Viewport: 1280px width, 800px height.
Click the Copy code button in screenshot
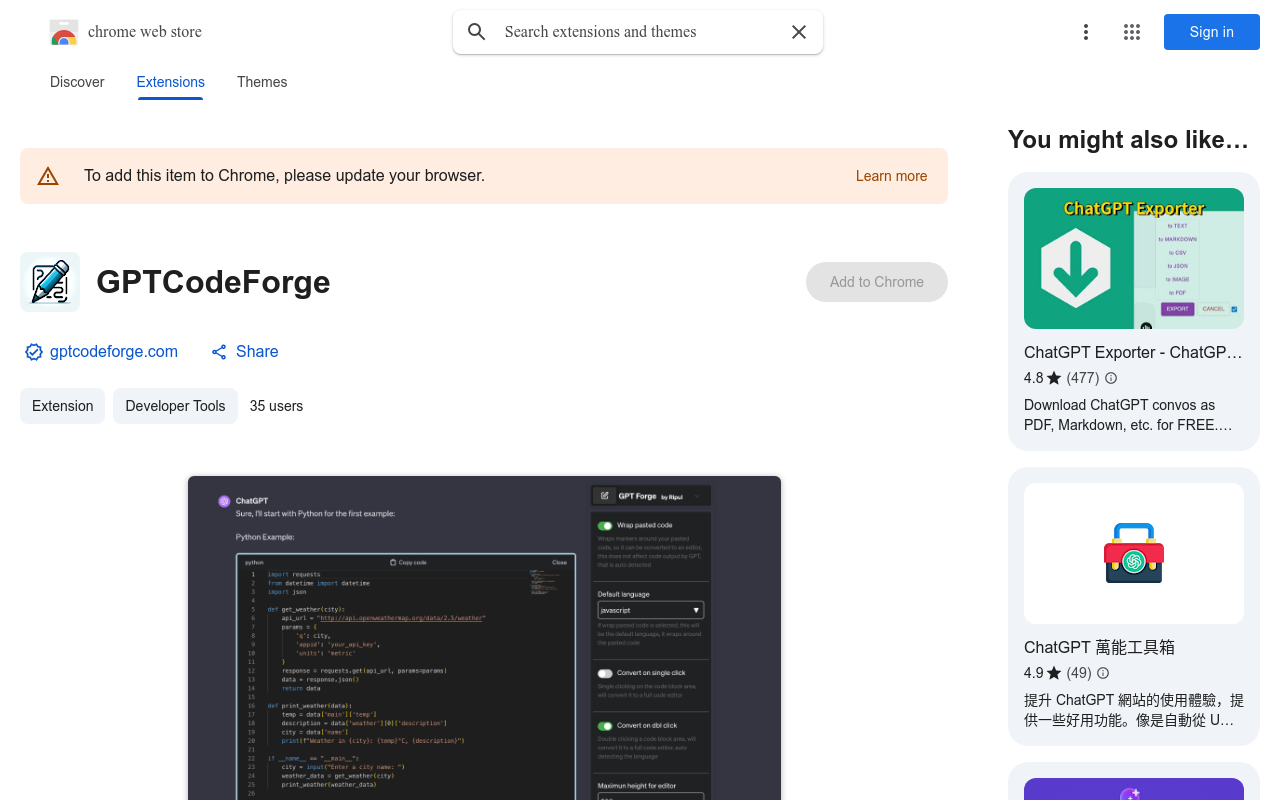coord(408,562)
